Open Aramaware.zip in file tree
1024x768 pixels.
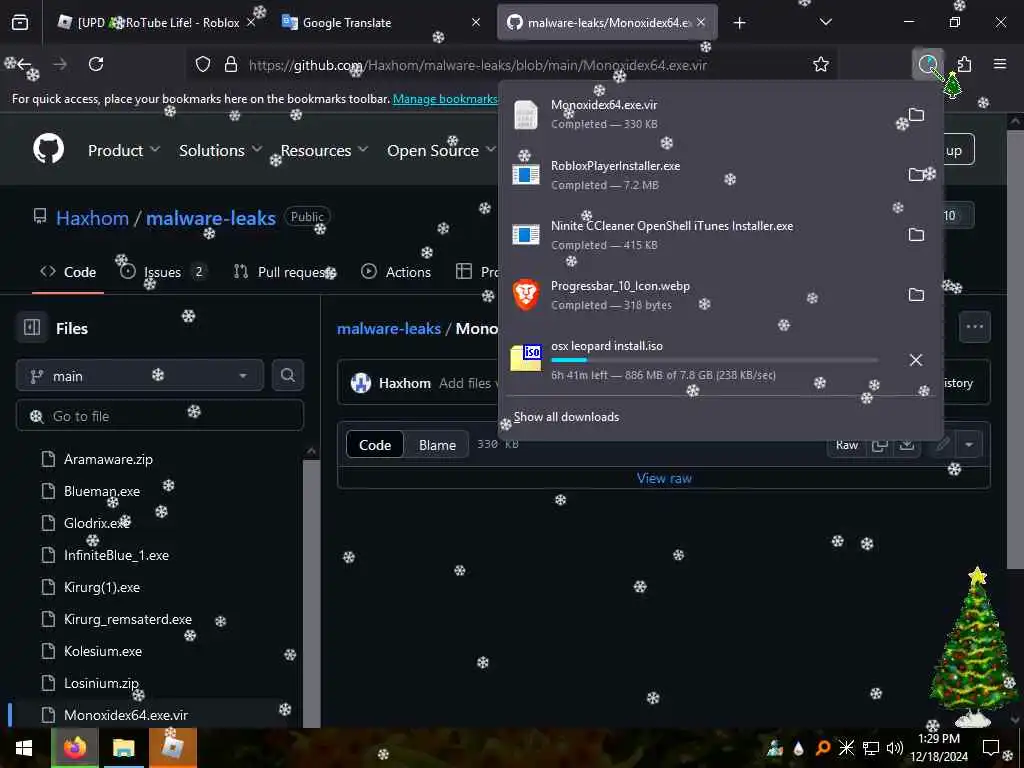coord(108,459)
